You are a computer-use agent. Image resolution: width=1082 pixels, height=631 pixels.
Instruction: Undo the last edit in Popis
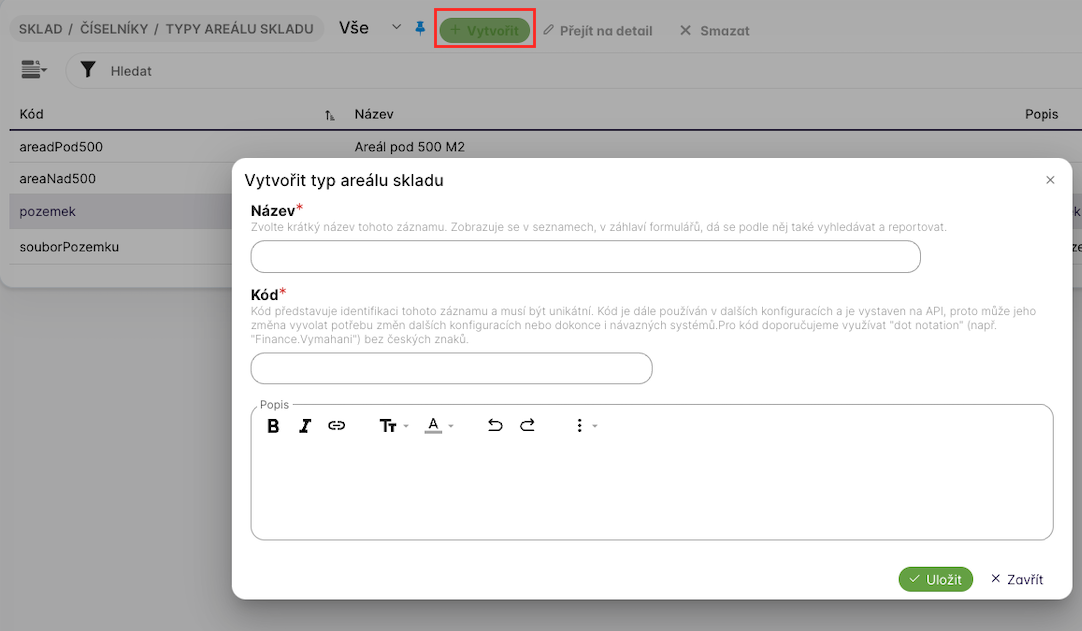tap(495, 426)
